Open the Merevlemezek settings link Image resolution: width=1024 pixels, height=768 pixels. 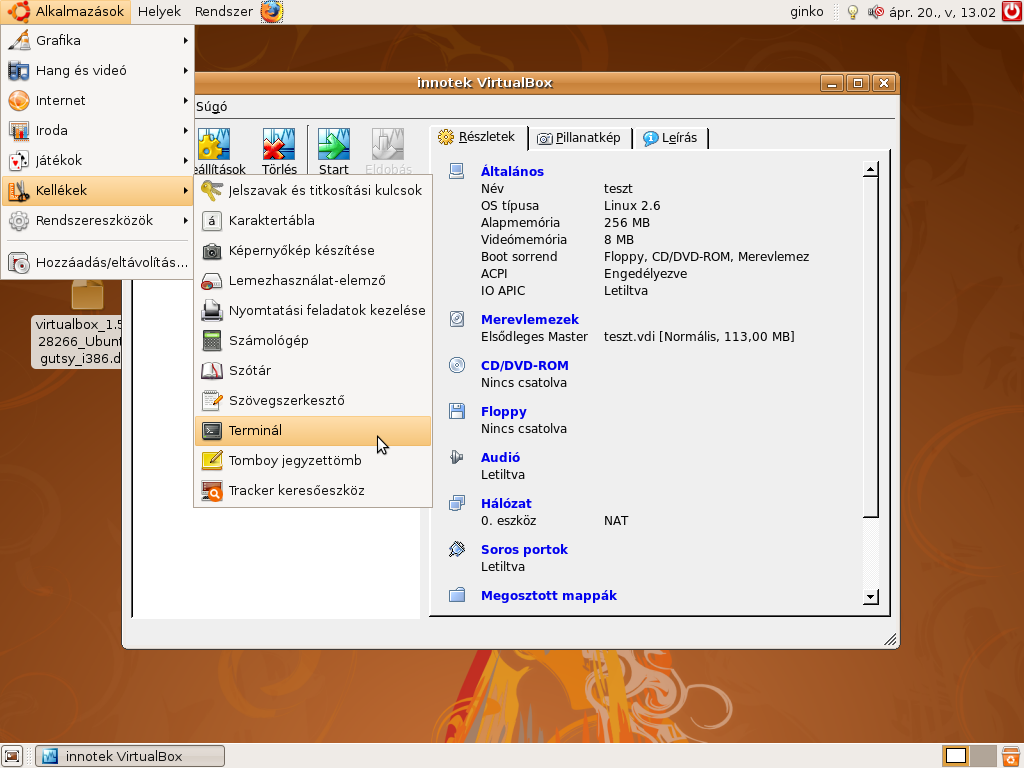[530, 319]
